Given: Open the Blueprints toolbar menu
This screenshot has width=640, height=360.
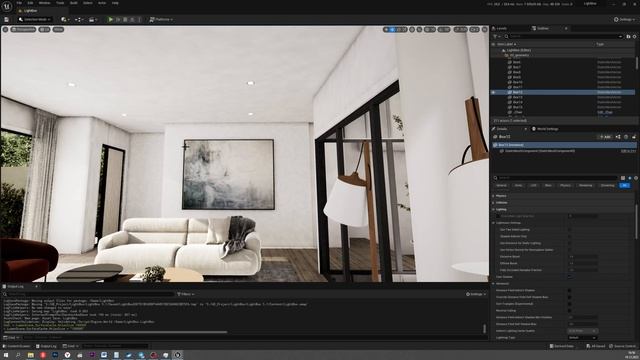Looking at the screenshot, I should tap(78, 19).
